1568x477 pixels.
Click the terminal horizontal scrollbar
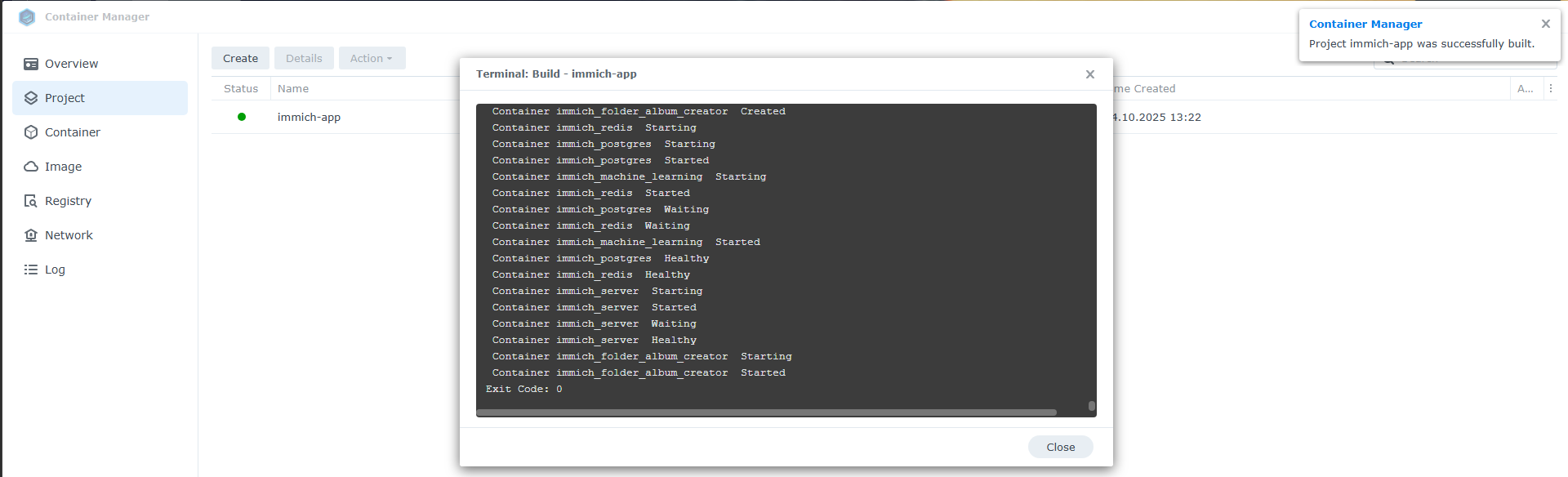pyautogui.click(x=766, y=412)
